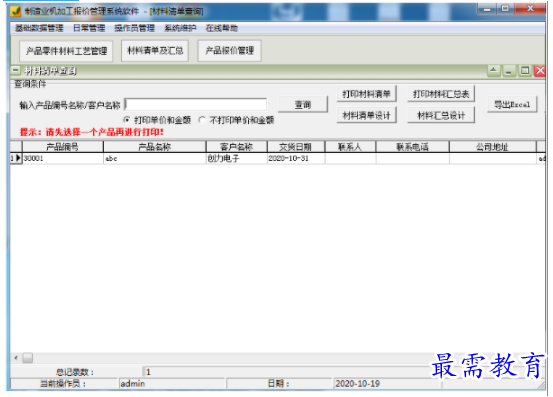The width and height of the screenshot is (553, 397).
Task: Click 打印材料汇总表 button
Action: pyautogui.click(x=441, y=94)
